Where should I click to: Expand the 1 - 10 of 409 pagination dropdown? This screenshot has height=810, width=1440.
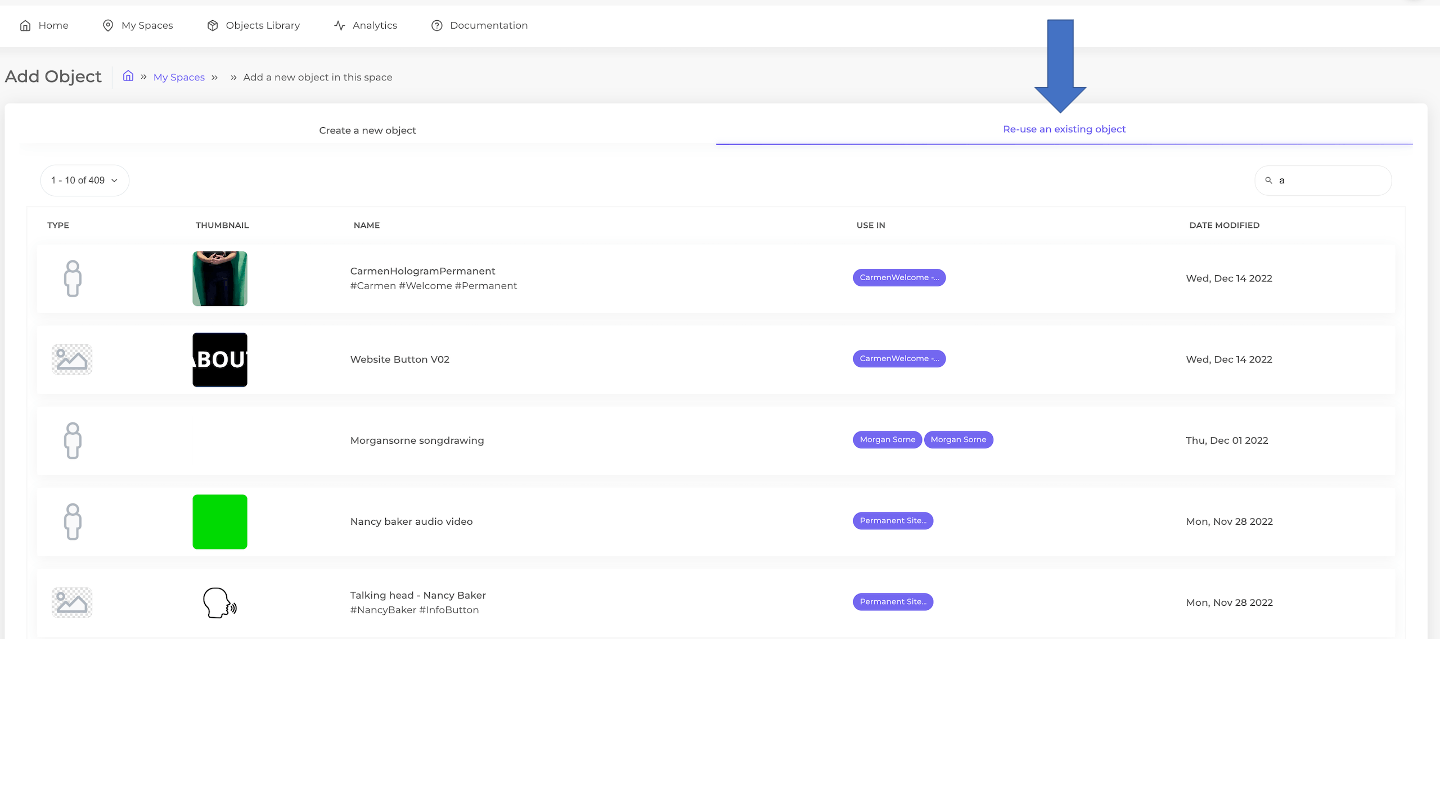point(85,180)
